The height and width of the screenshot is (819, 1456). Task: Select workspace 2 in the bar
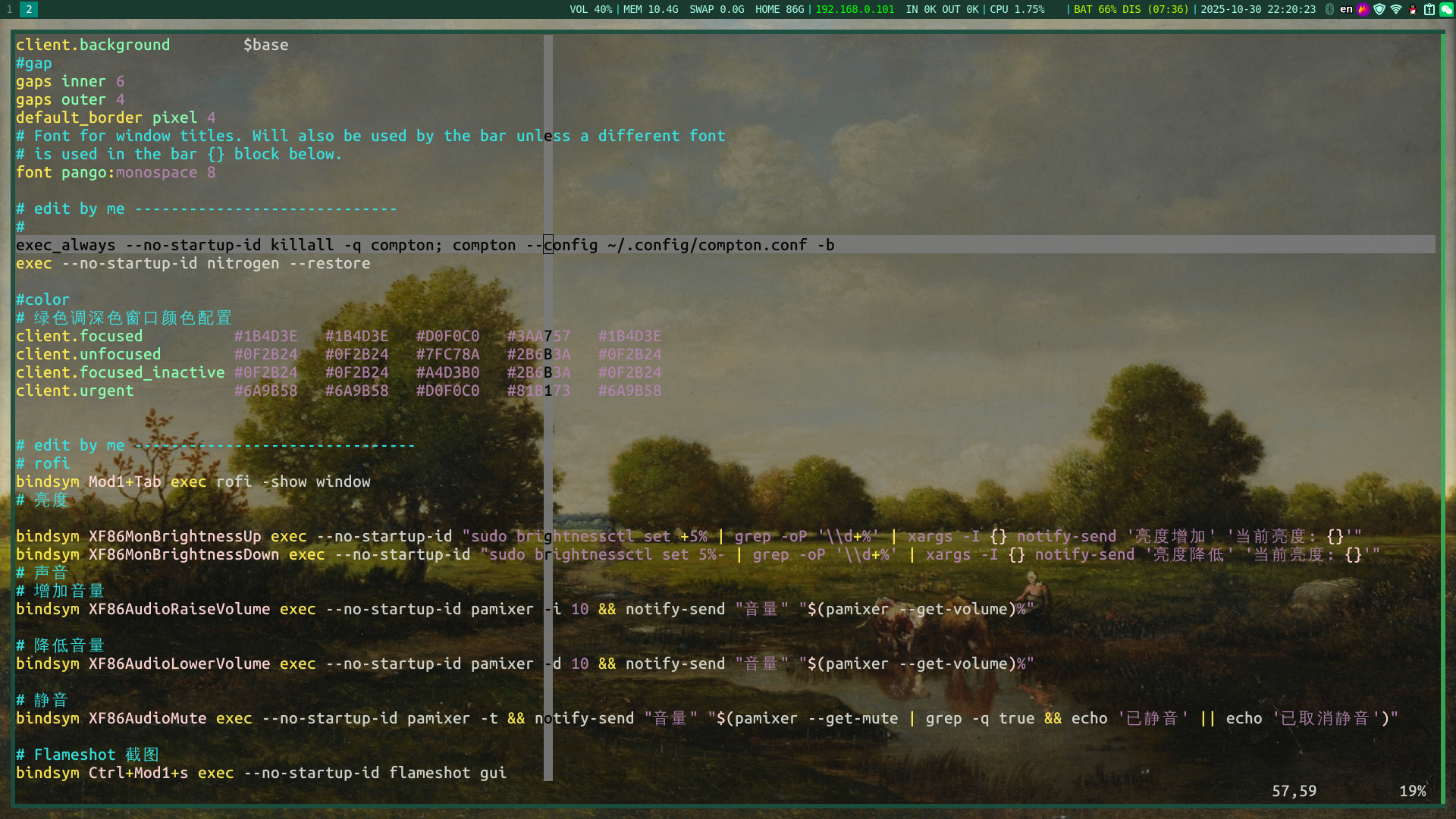coord(28,9)
